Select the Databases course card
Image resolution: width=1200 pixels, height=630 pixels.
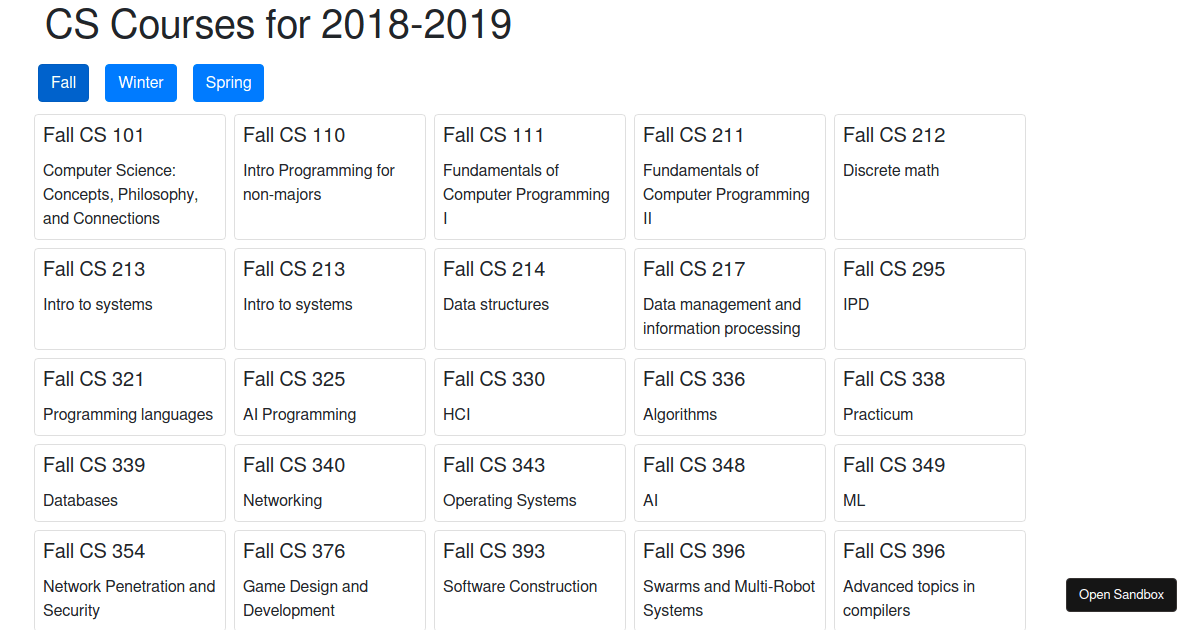(x=130, y=483)
